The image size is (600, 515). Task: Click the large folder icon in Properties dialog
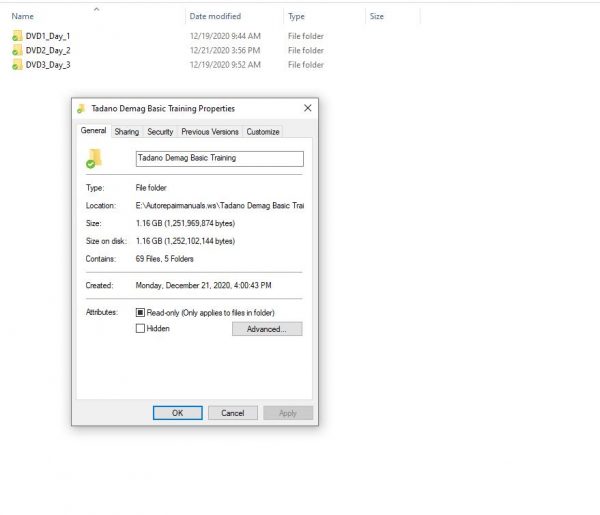(x=94, y=158)
